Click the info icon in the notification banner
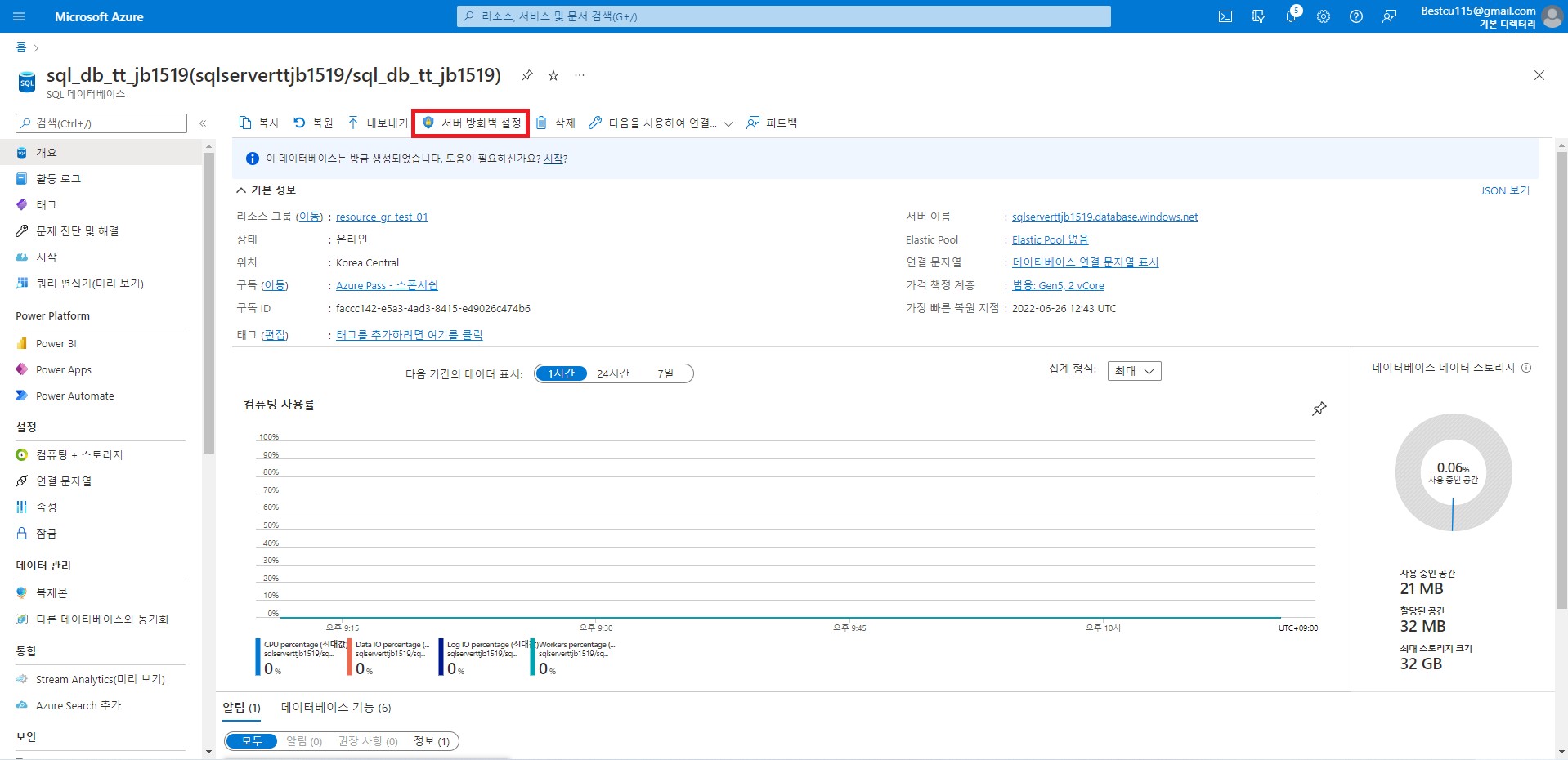The width and height of the screenshot is (1568, 760). tap(253, 159)
